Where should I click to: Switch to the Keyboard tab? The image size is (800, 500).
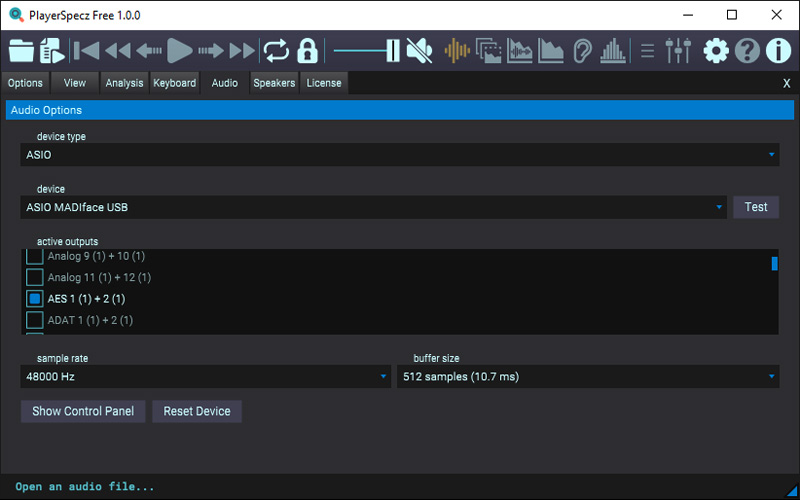tap(175, 83)
